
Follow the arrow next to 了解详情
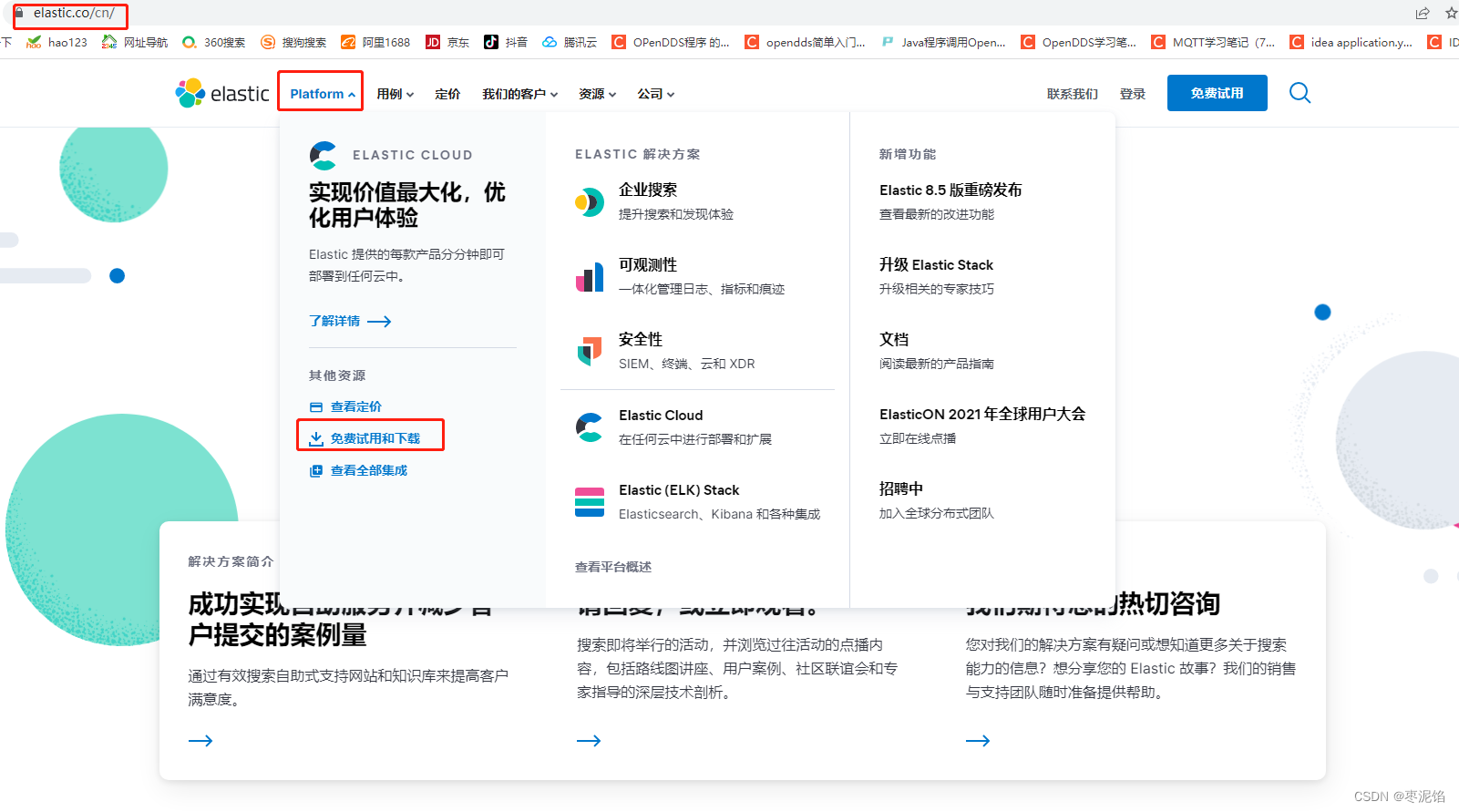(x=379, y=322)
